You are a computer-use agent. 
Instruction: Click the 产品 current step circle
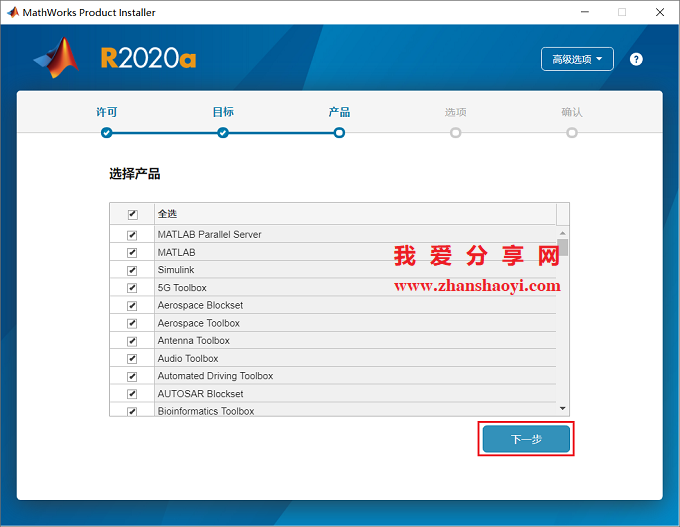tap(339, 133)
